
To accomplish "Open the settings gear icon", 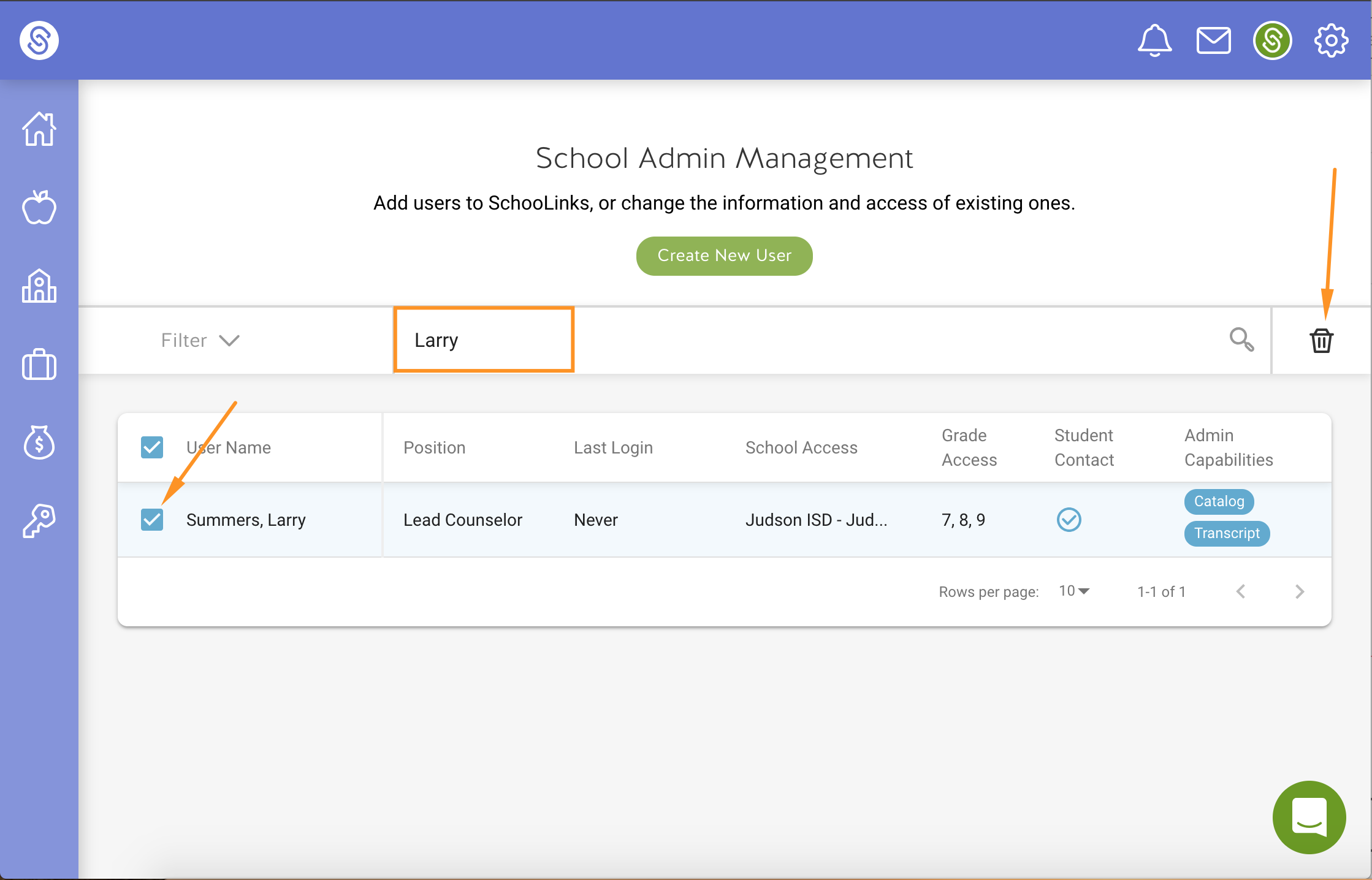I will tap(1331, 41).
